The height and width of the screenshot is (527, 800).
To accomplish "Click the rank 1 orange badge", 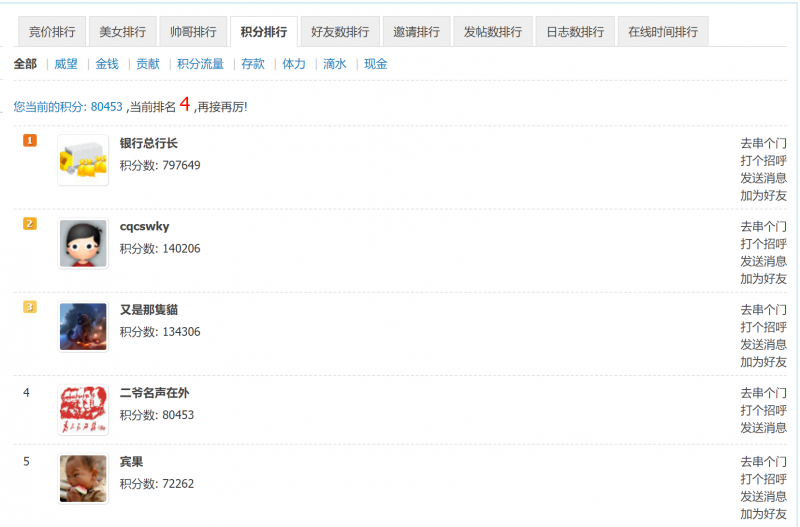I will tap(30, 140).
